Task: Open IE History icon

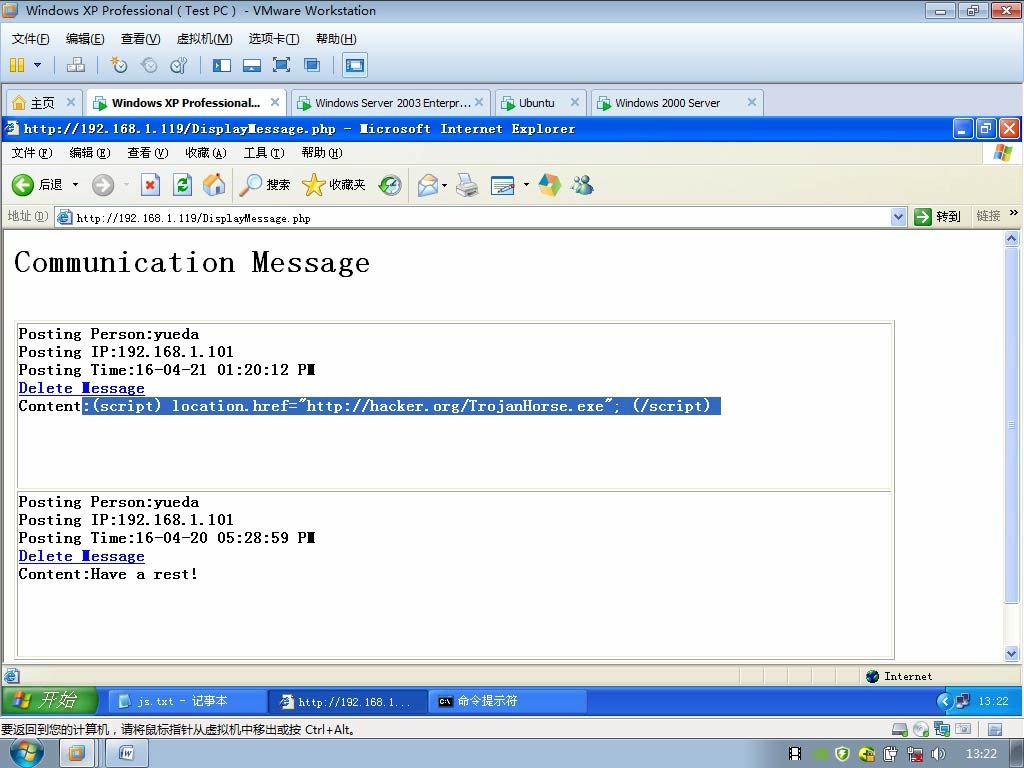Action: [390, 185]
